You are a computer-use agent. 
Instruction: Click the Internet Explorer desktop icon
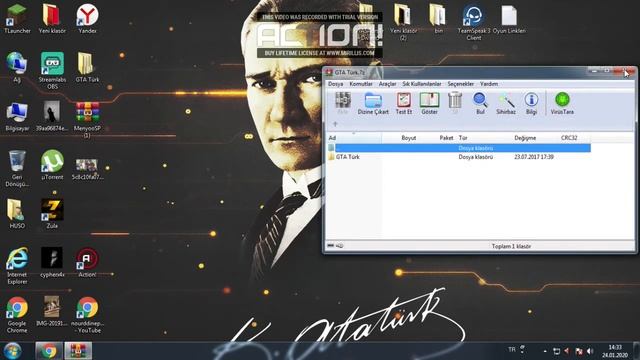[17, 266]
